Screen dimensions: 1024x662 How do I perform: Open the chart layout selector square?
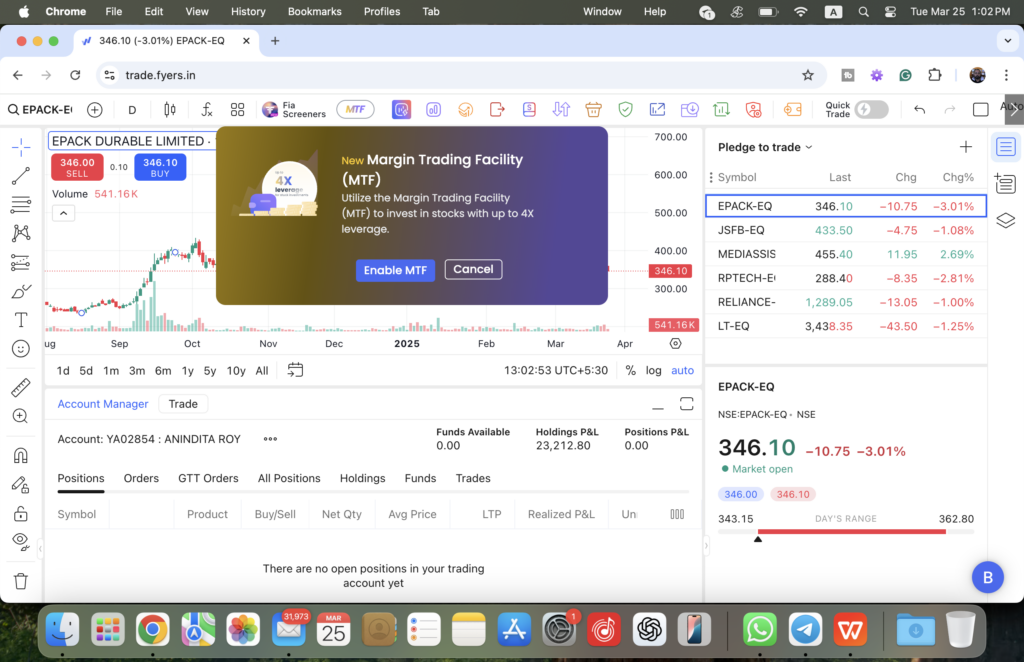(x=981, y=110)
